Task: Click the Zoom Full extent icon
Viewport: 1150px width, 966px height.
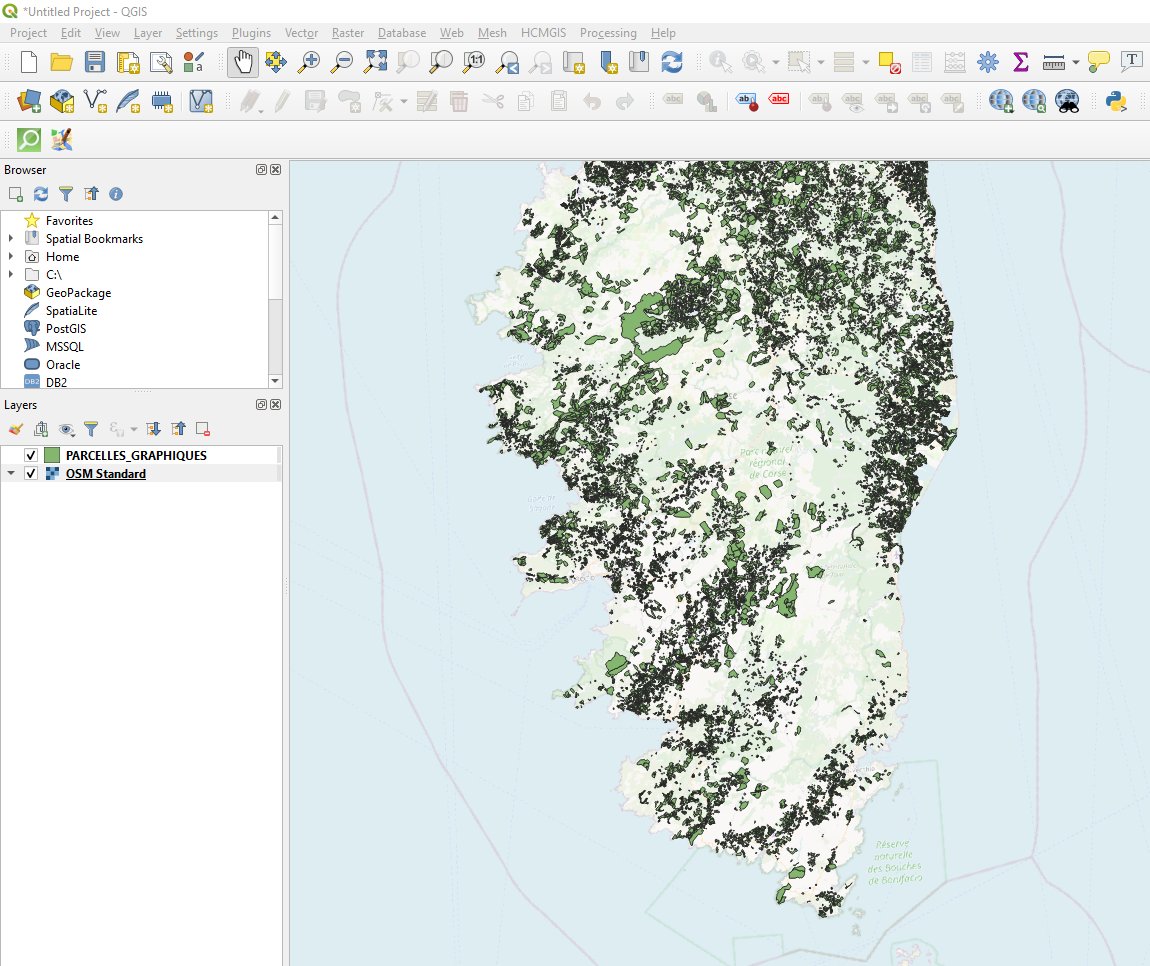Action: click(374, 62)
